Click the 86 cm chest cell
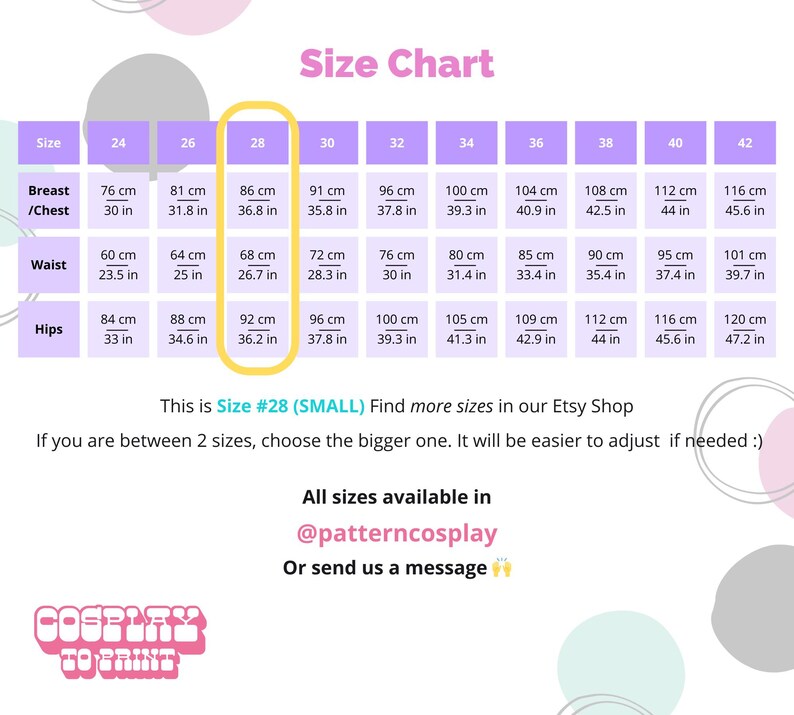This screenshot has height=715, width=794. pyautogui.click(x=257, y=201)
